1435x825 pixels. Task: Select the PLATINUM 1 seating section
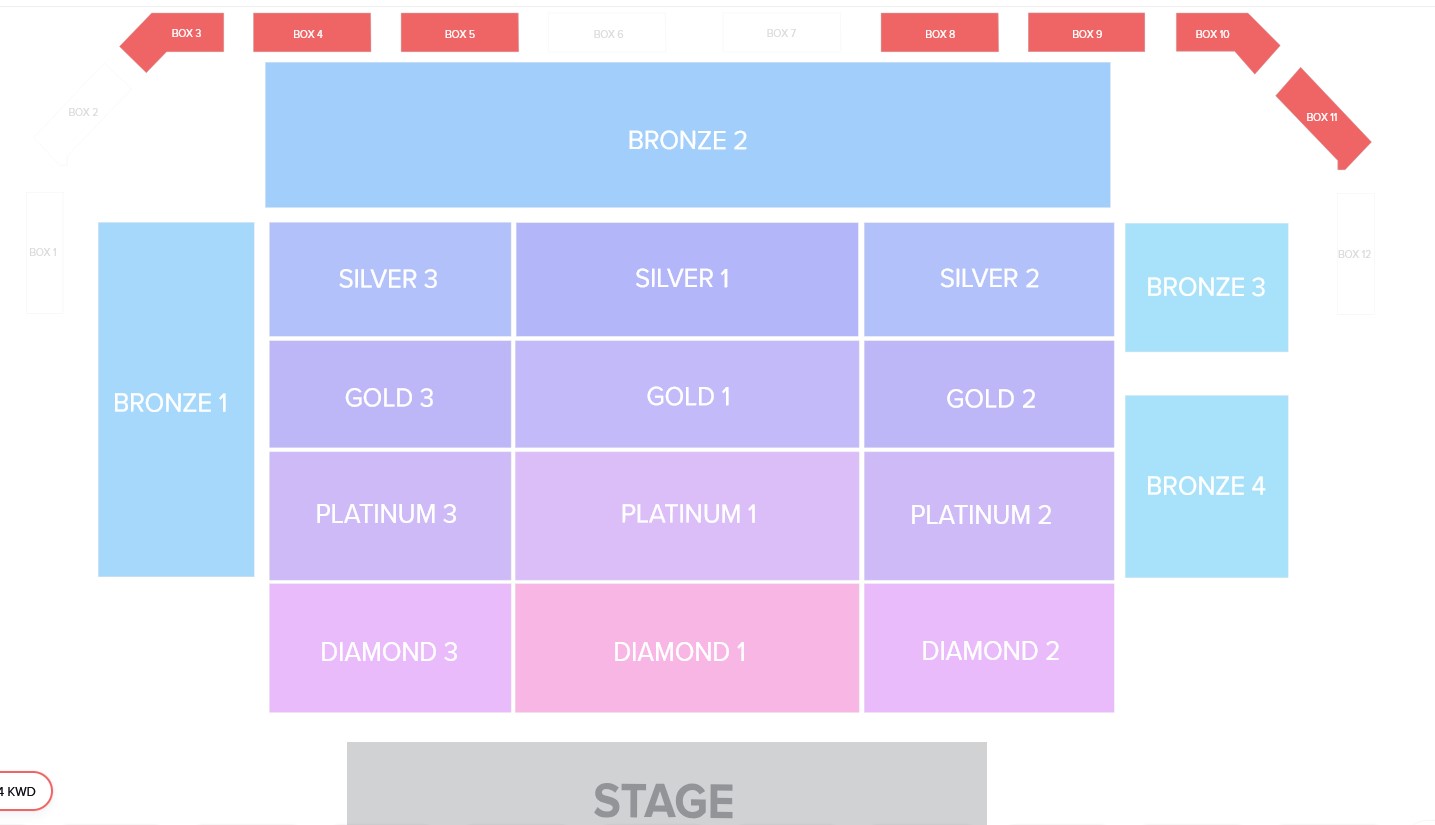coord(687,514)
